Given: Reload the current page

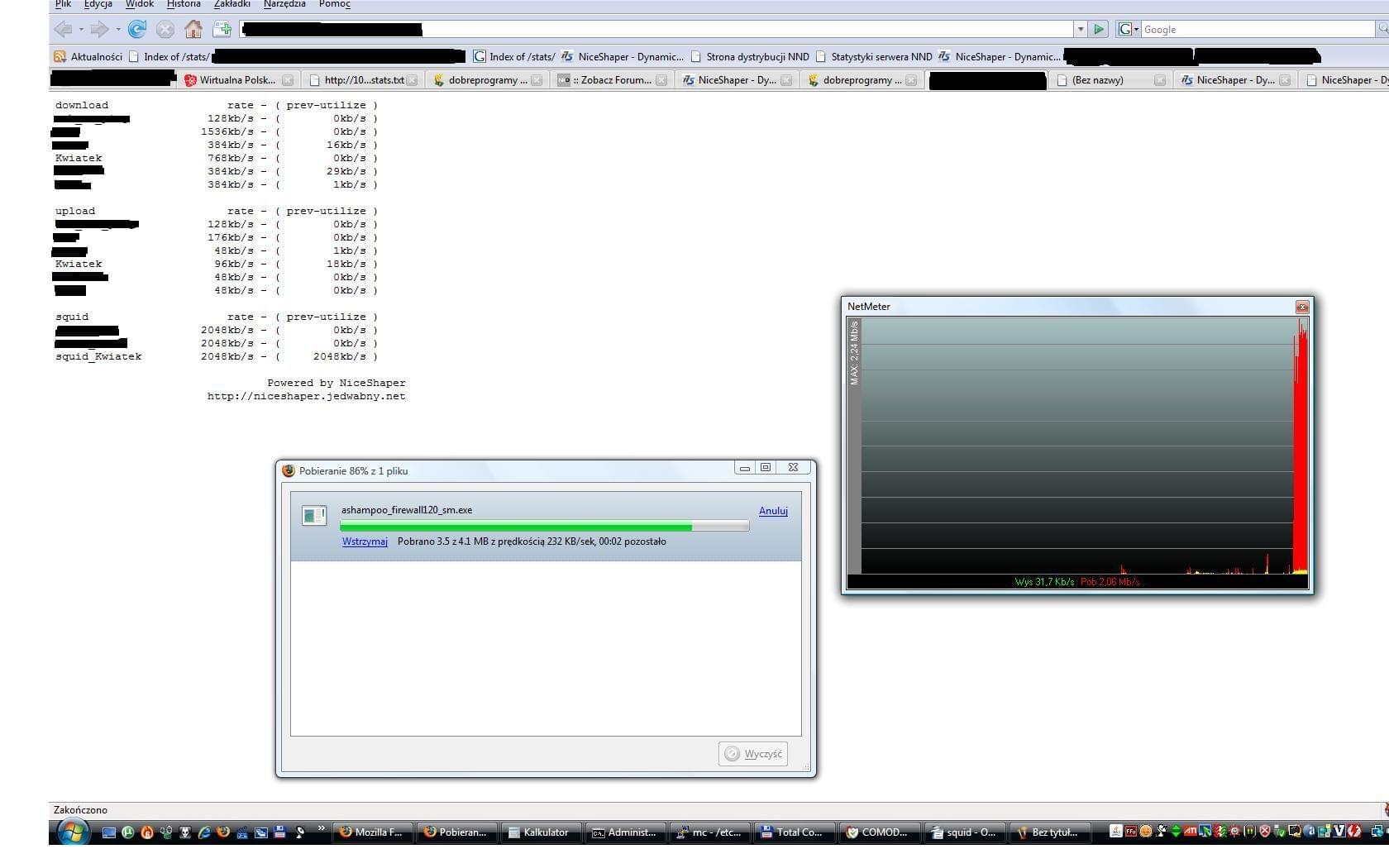Looking at the screenshot, I should pyautogui.click(x=137, y=30).
